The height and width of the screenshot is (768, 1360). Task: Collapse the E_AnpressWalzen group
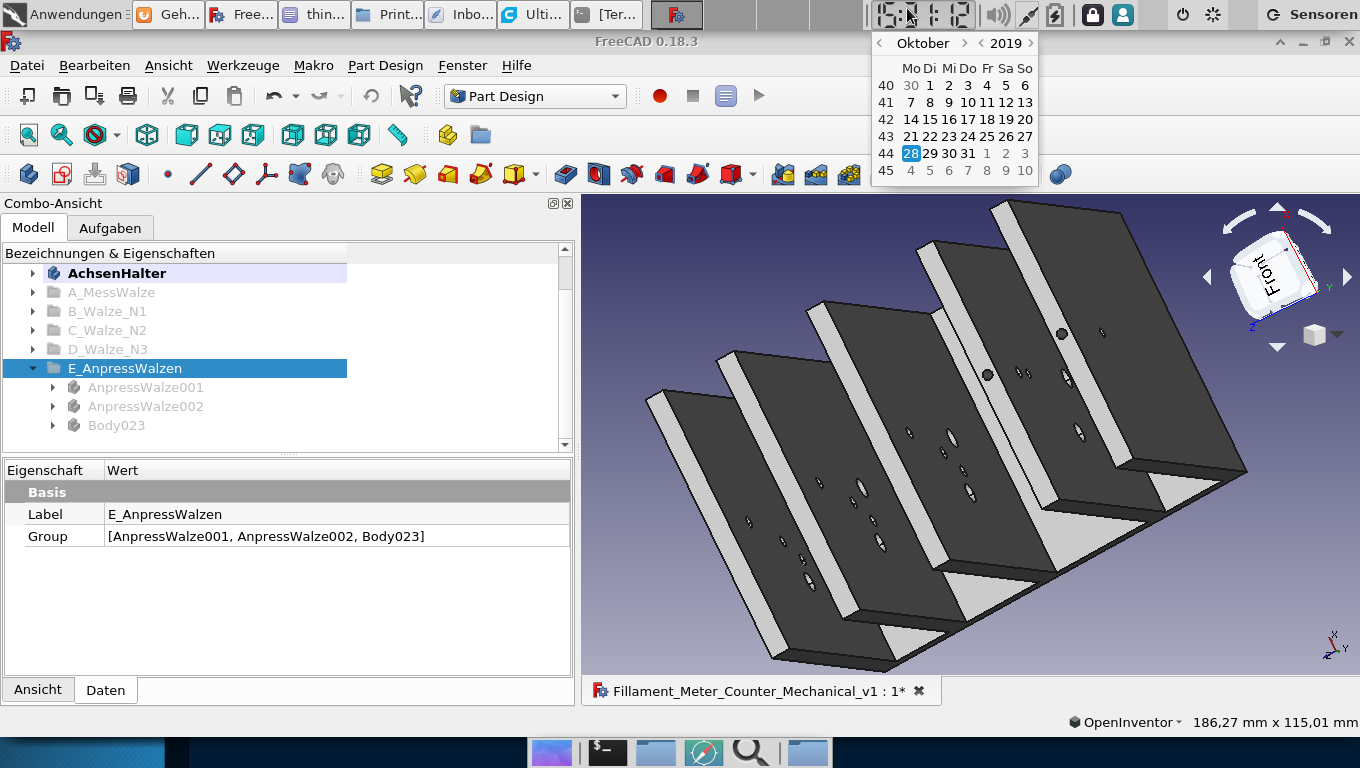33,368
